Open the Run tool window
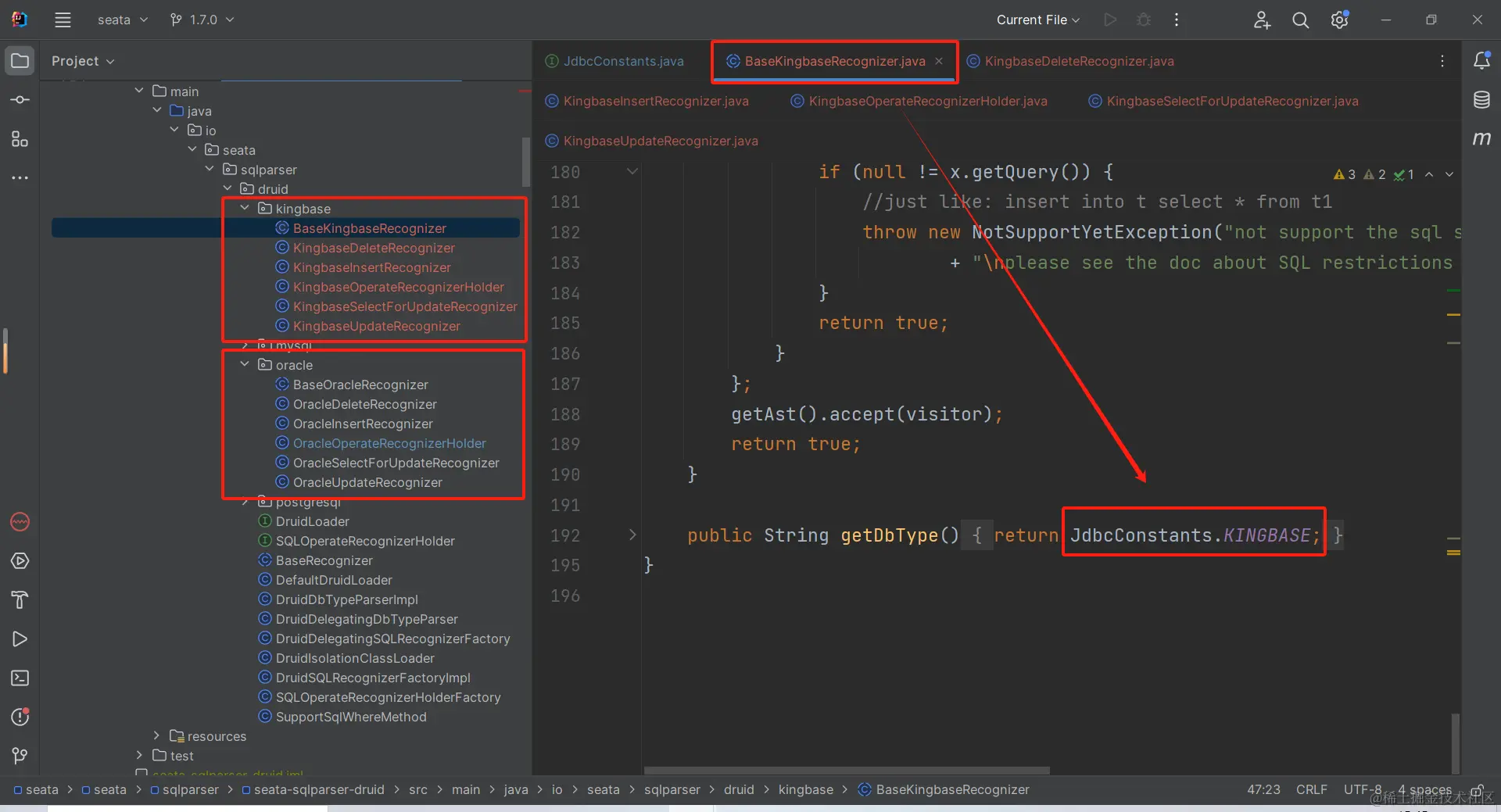The width and height of the screenshot is (1501, 812). coord(20,639)
